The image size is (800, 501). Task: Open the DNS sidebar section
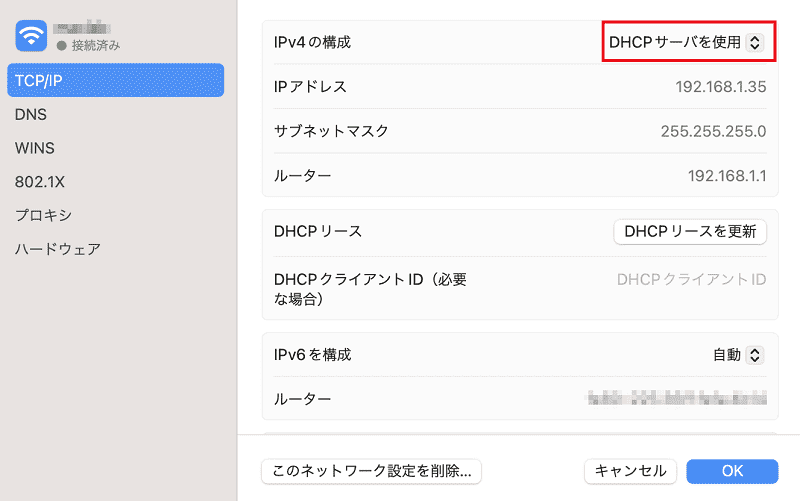(31, 114)
